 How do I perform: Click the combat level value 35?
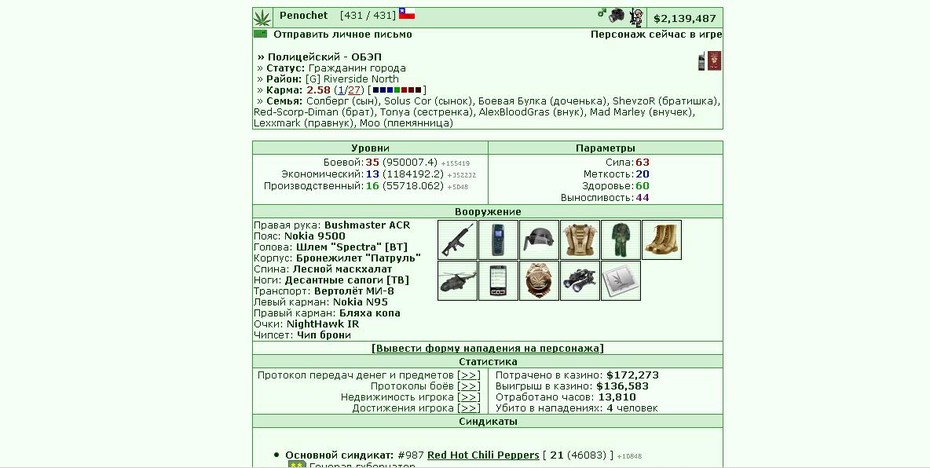372,163
